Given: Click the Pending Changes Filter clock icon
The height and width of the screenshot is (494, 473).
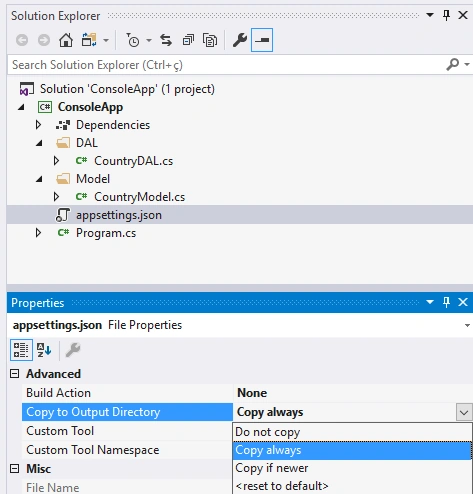Looking at the screenshot, I should coord(133,40).
